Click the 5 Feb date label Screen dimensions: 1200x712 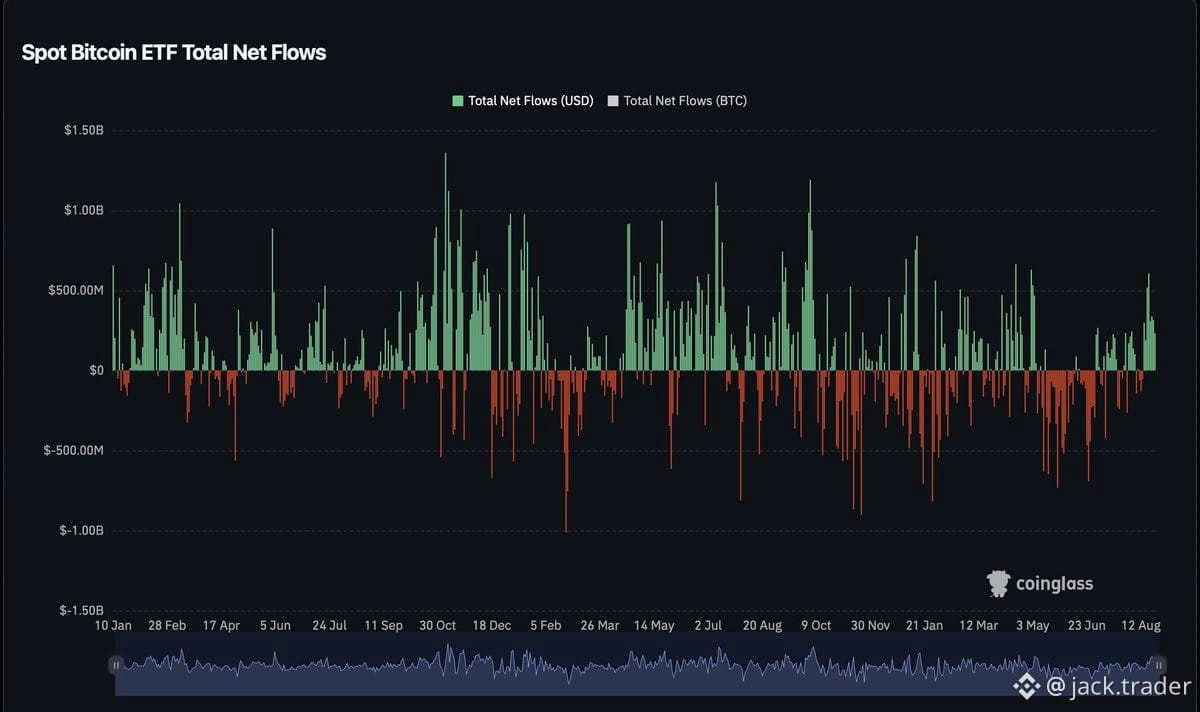(545, 626)
